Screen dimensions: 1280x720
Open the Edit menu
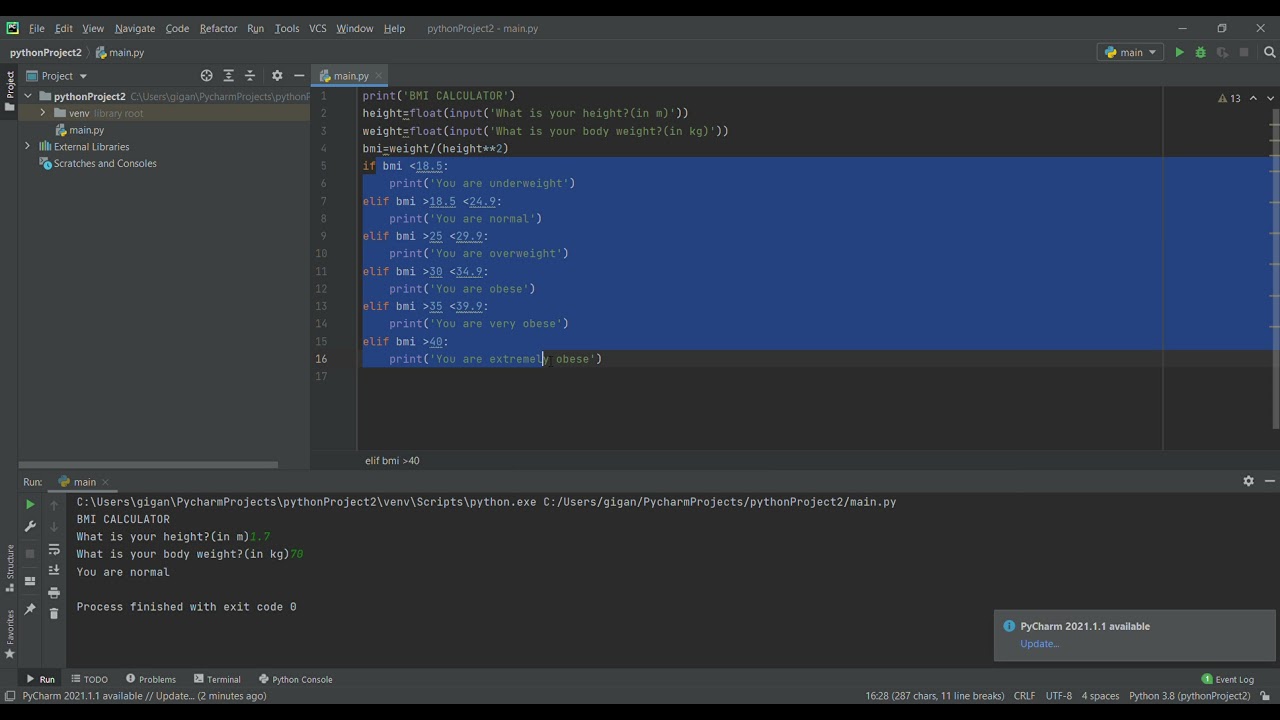click(x=63, y=28)
